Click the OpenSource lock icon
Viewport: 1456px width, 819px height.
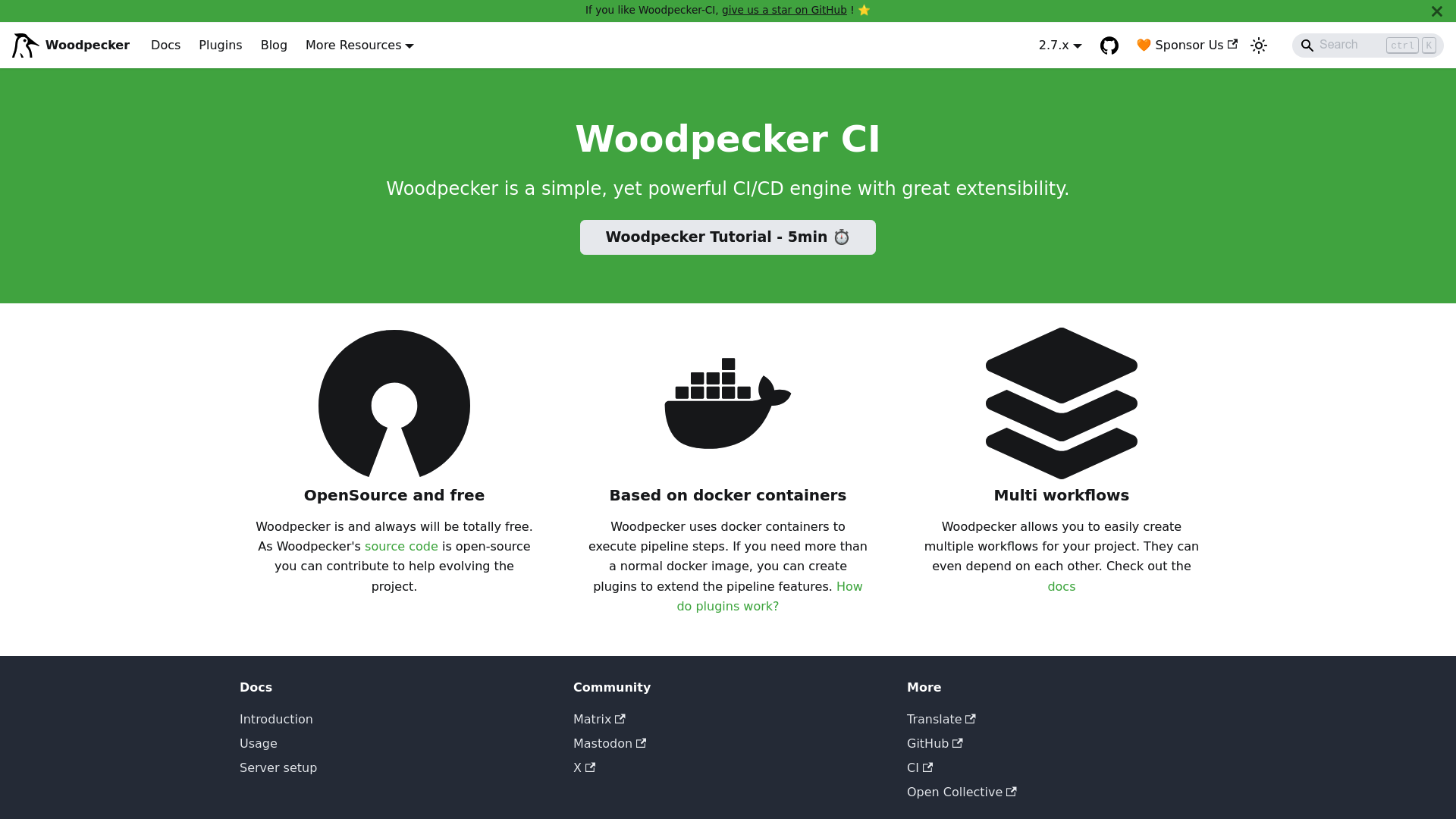coord(394,404)
